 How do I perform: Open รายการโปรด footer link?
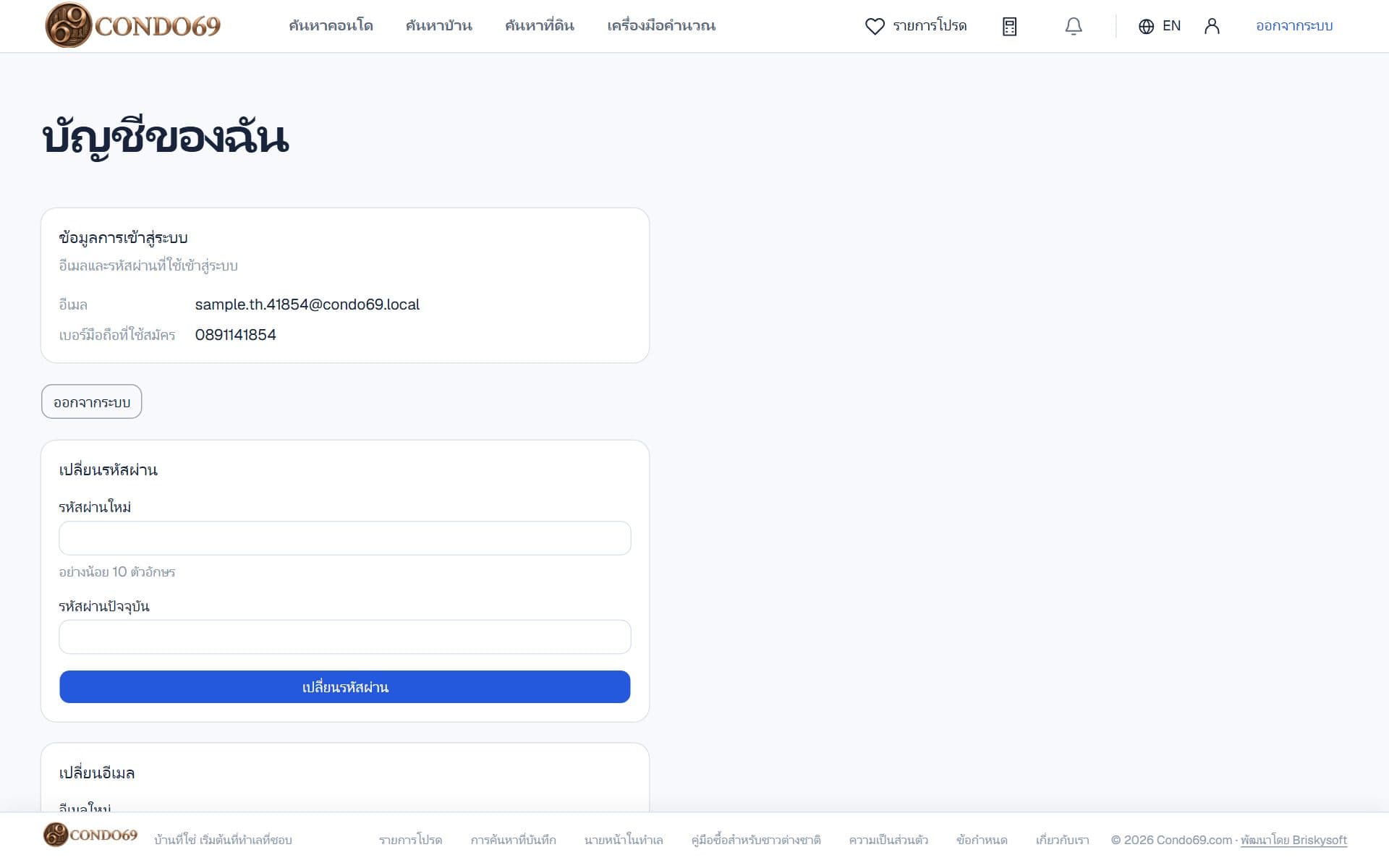click(410, 840)
